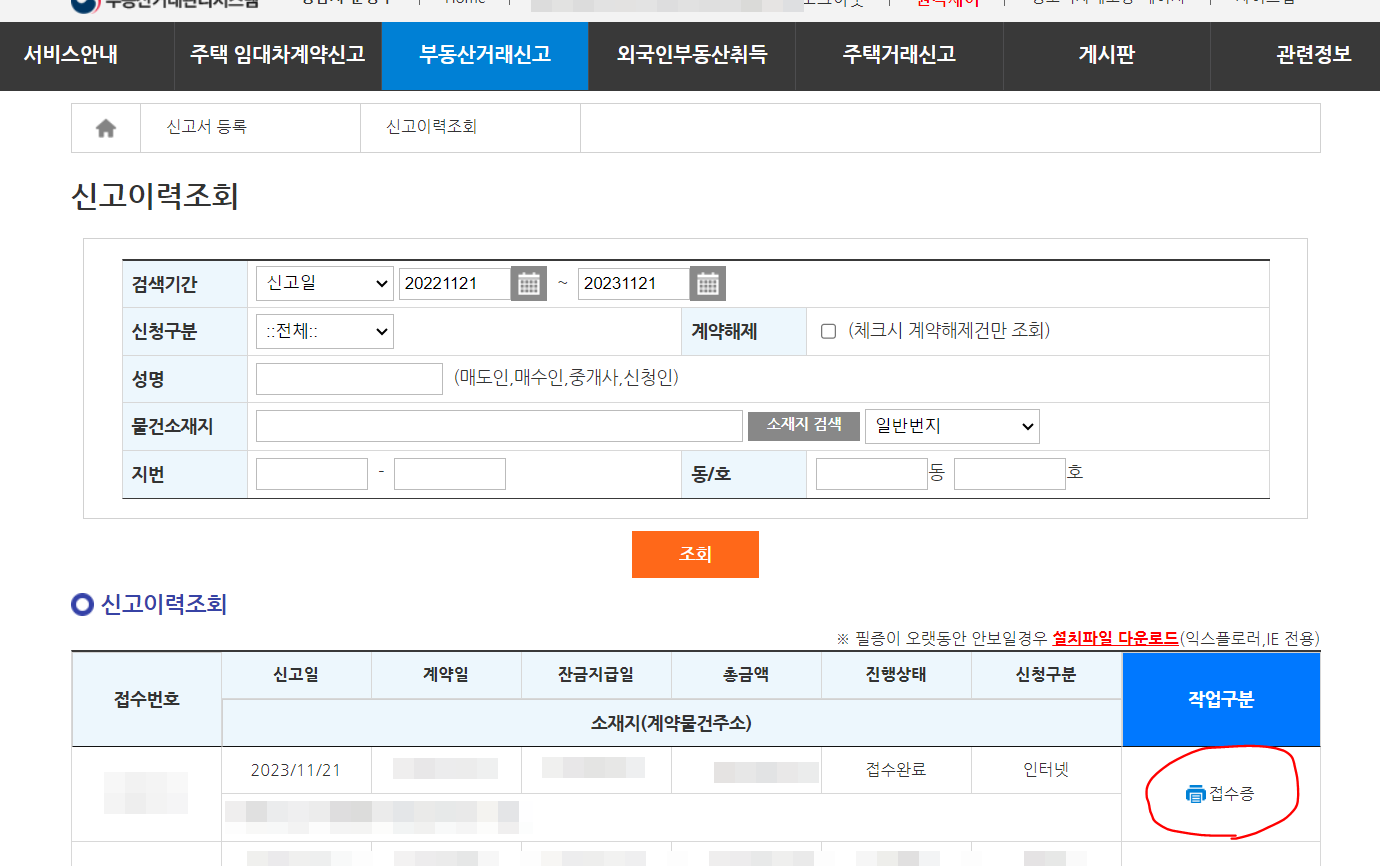Screen dimensions: 1380x866
Task: Select the 신청구분 column header in results table
Action: [1046, 675]
